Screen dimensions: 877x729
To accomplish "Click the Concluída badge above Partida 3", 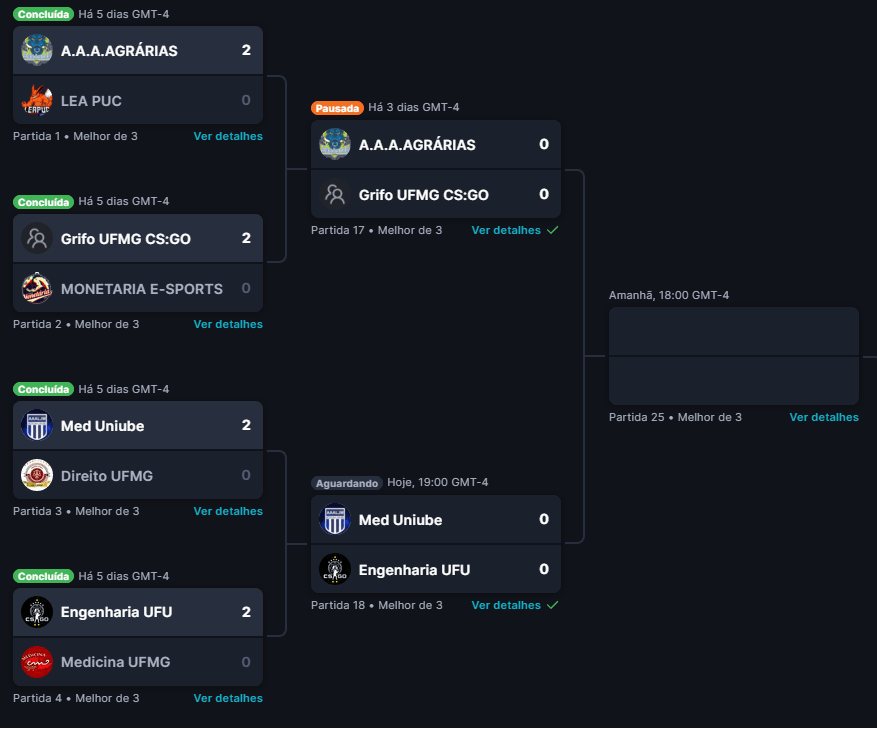I will click(x=44, y=389).
